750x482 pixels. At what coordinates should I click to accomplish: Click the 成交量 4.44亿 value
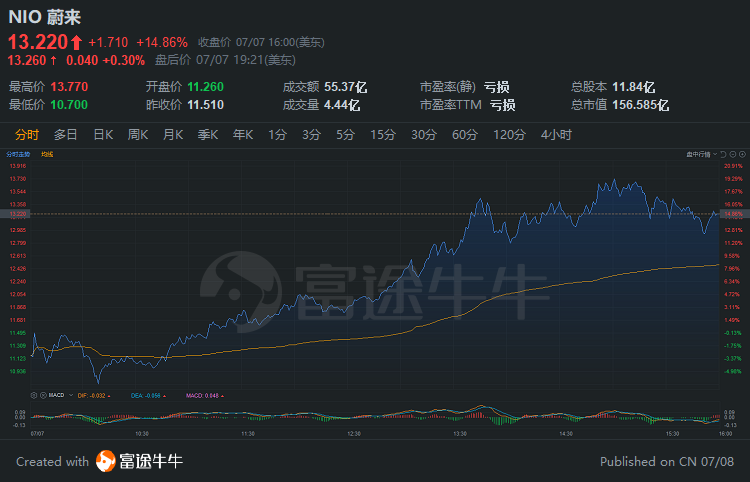click(x=342, y=105)
